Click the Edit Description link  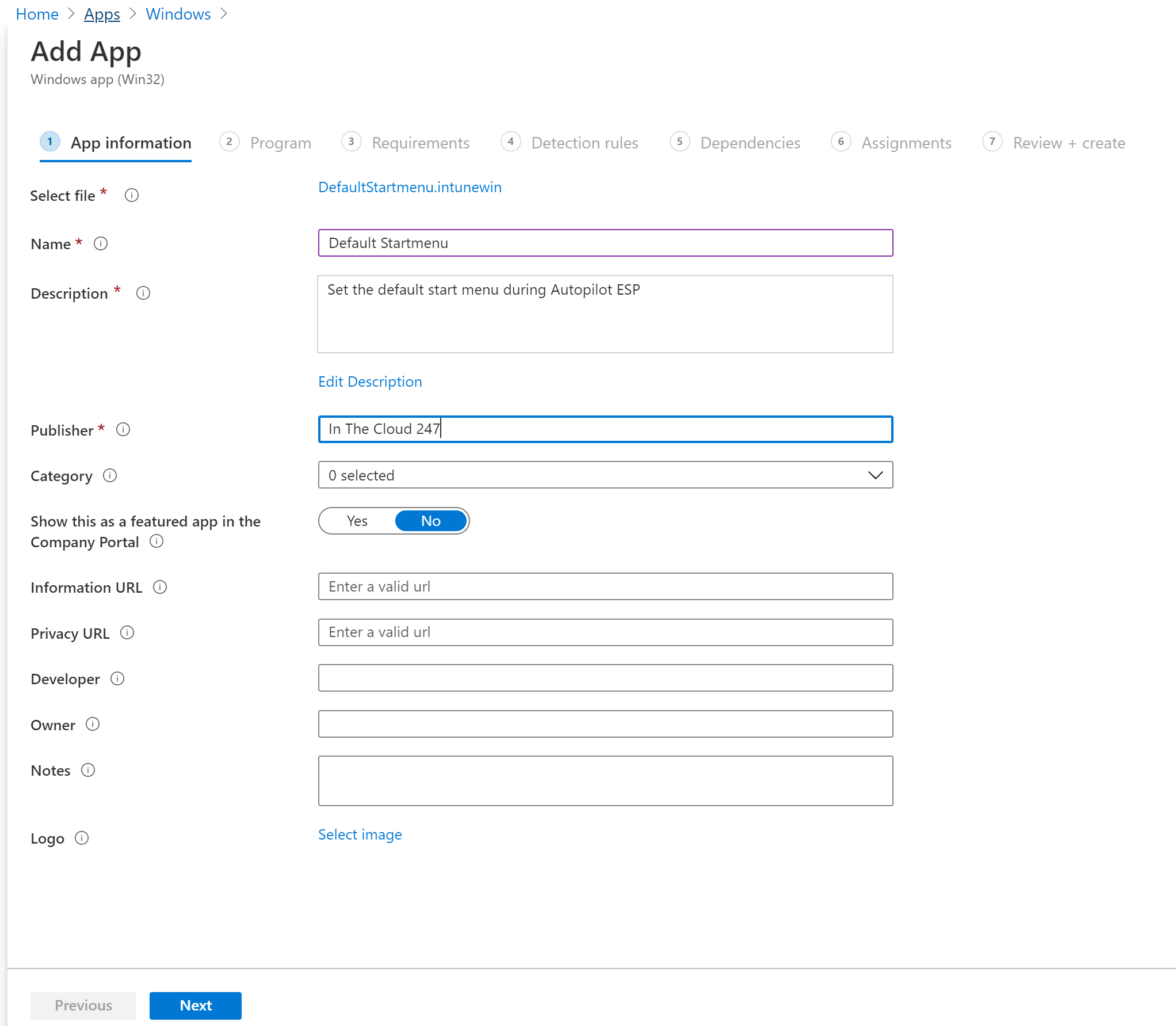click(x=370, y=382)
